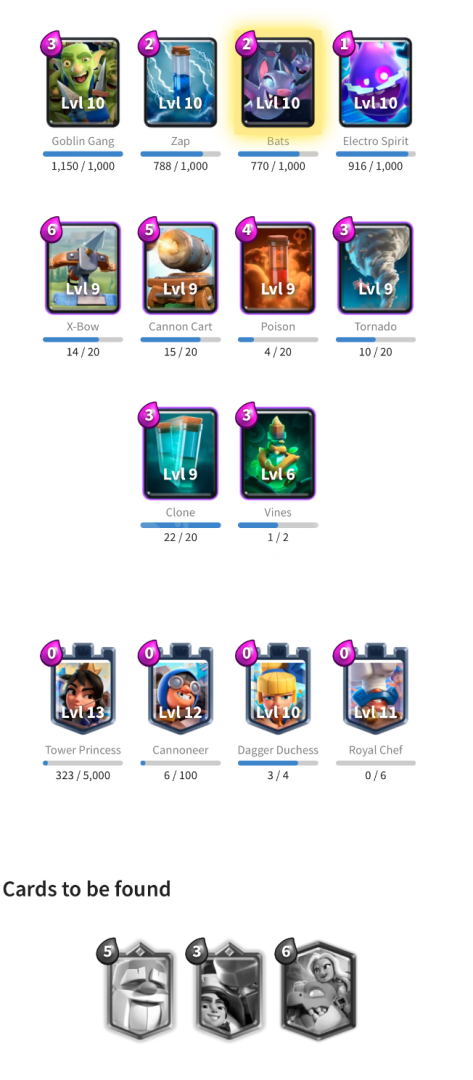
Task: Select the Goblin Gang card
Action: tap(83, 83)
